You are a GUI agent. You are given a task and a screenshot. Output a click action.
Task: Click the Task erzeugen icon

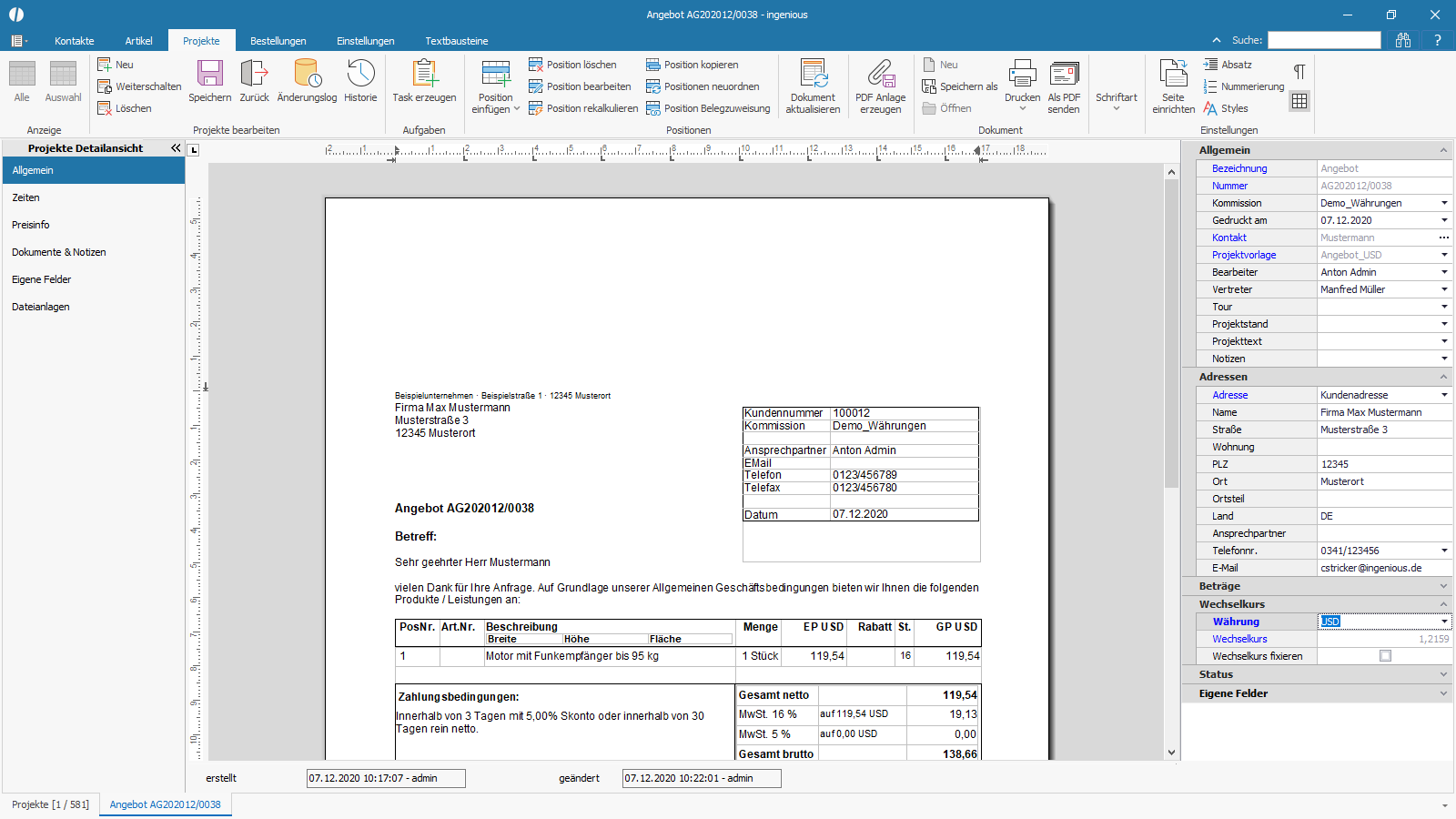click(424, 73)
